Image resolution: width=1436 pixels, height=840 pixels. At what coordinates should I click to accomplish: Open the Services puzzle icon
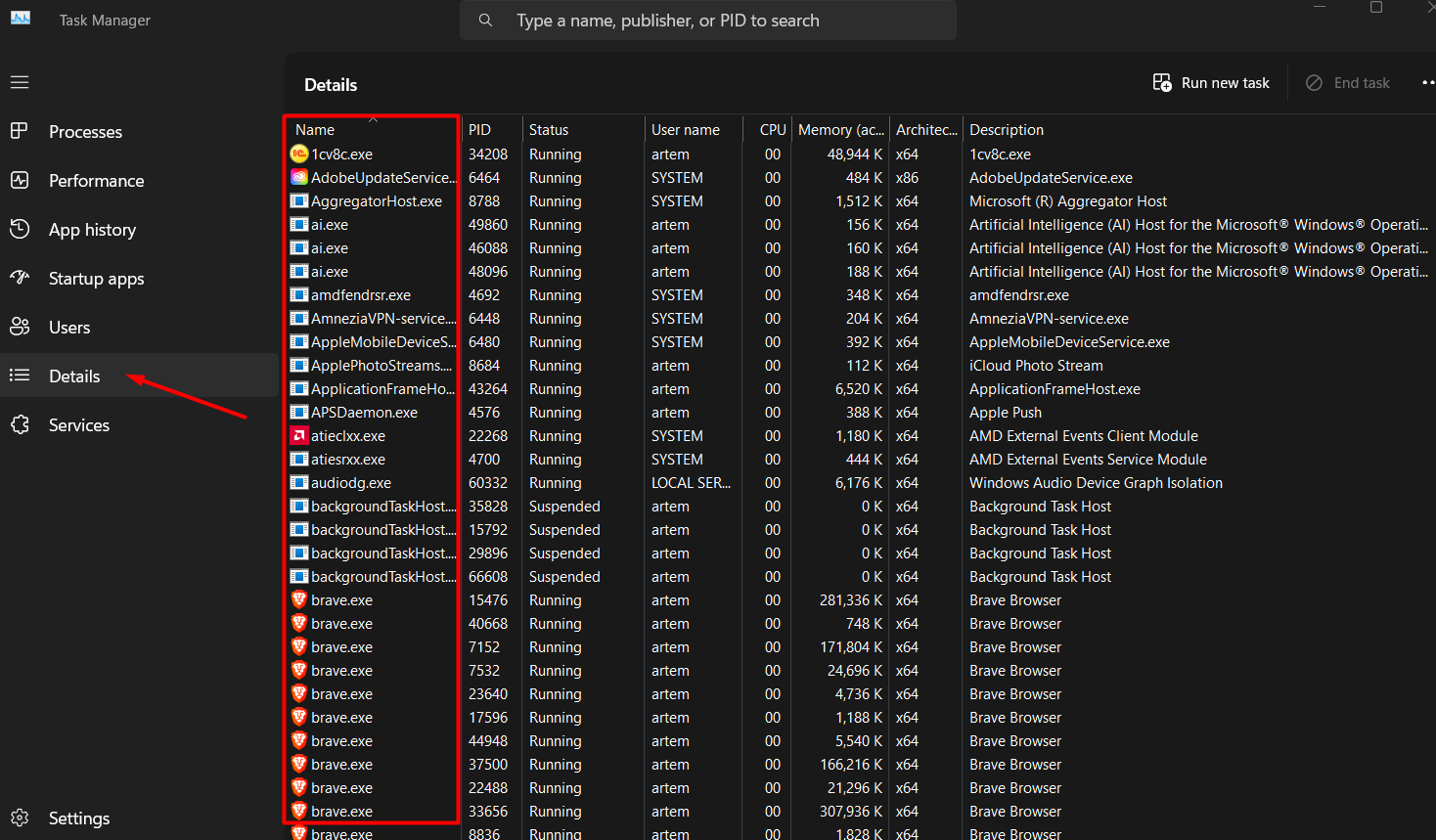point(20,424)
